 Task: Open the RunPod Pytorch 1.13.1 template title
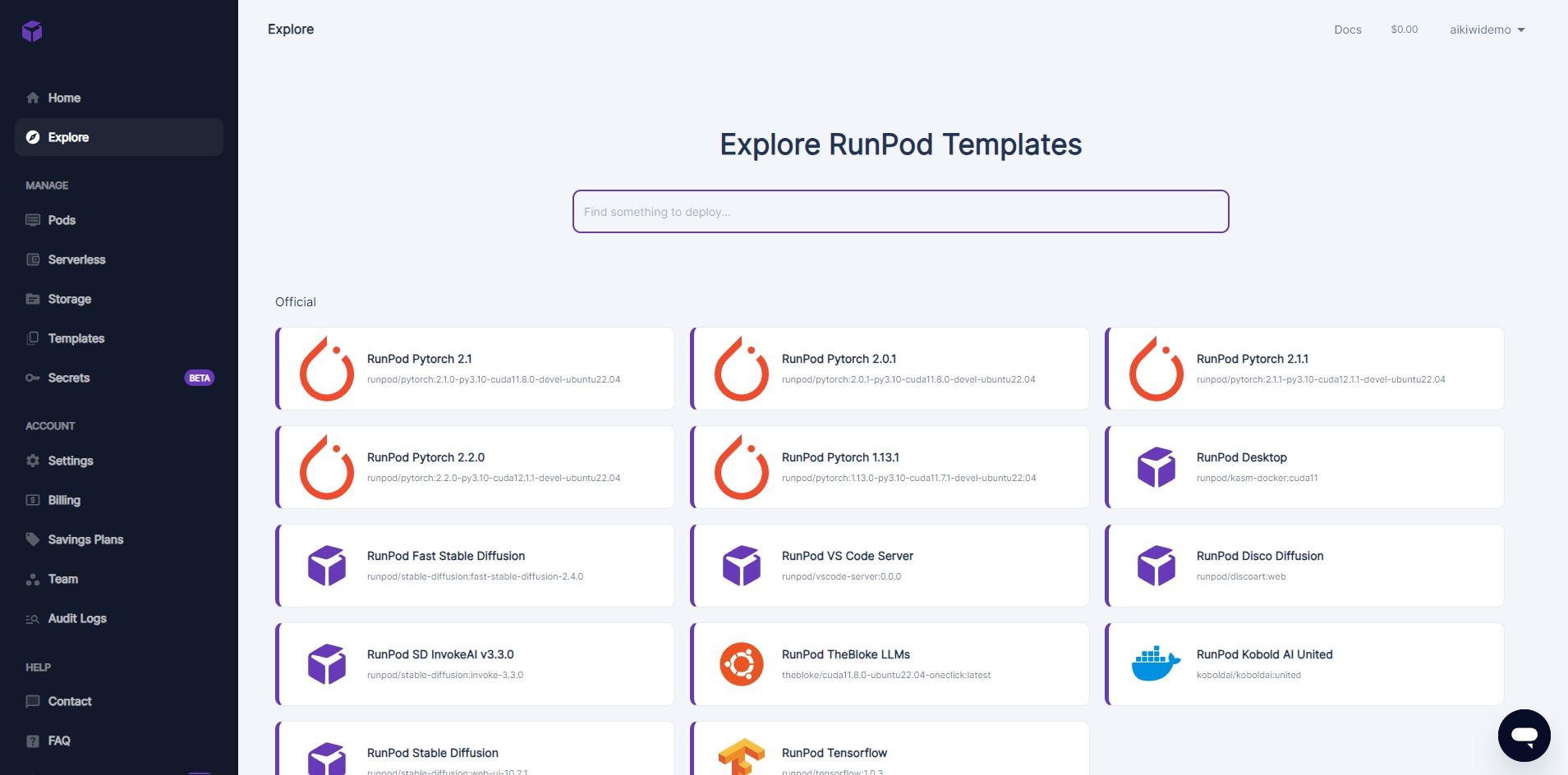point(840,457)
